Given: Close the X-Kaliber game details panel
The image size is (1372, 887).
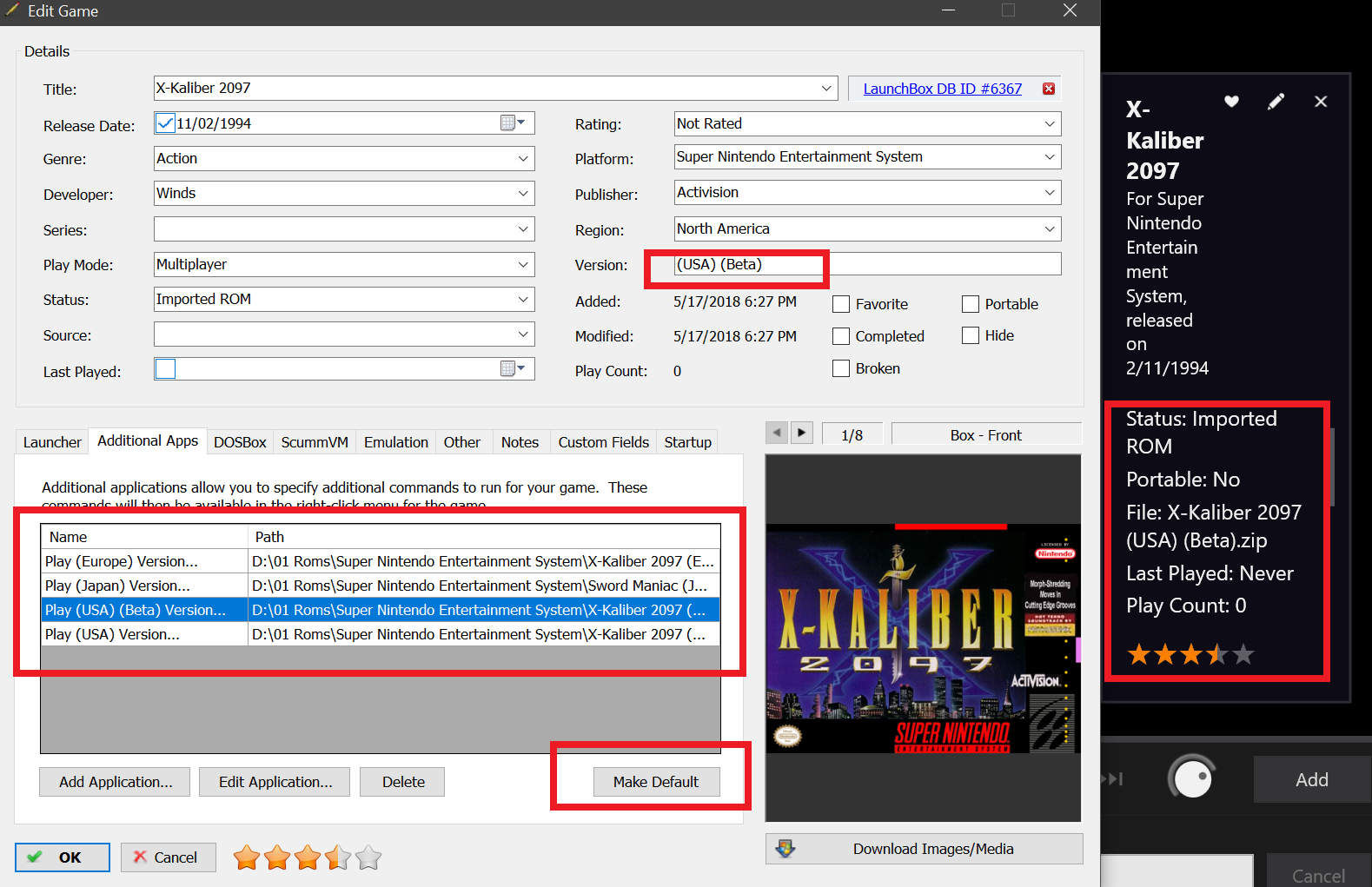Looking at the screenshot, I should pyautogui.click(x=1321, y=102).
